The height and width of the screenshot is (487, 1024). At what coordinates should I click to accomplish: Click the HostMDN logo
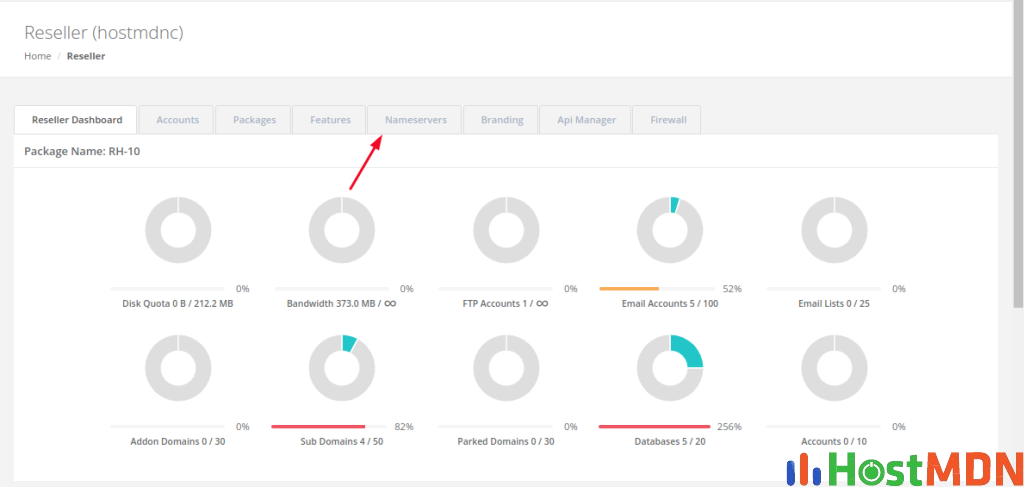pyautogui.click(x=903, y=467)
